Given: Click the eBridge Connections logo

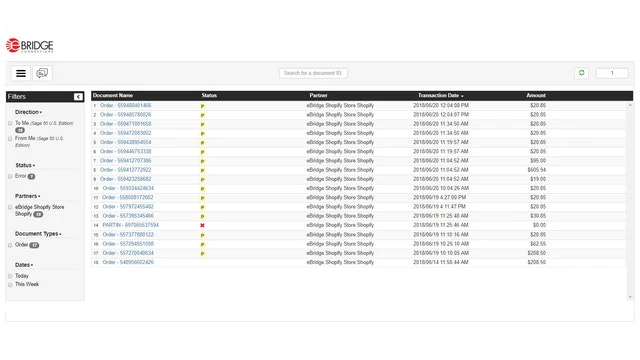Looking at the screenshot, I should pos(29,45).
